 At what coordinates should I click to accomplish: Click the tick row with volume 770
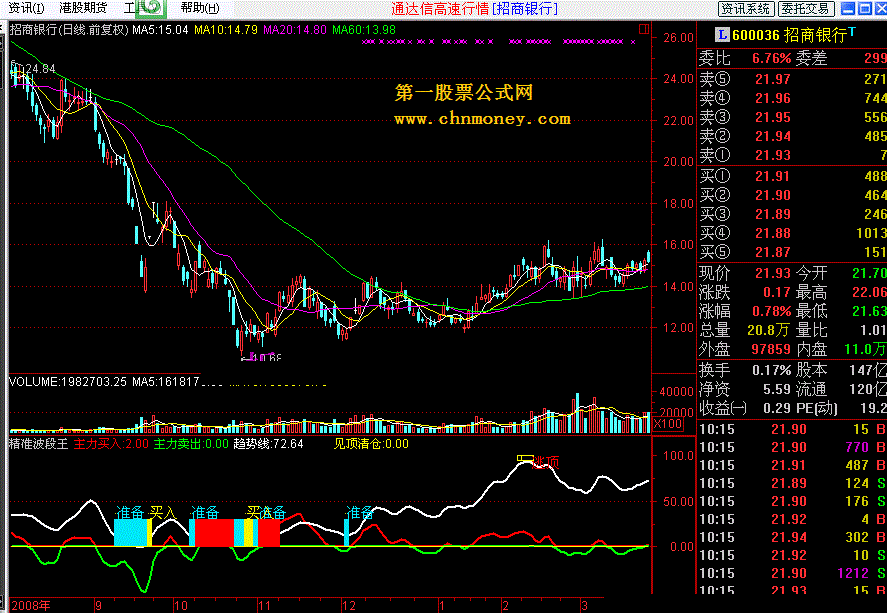pyautogui.click(x=792, y=447)
